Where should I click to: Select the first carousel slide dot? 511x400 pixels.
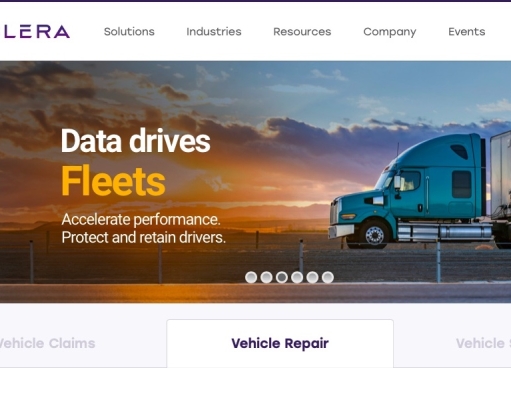[251, 277]
